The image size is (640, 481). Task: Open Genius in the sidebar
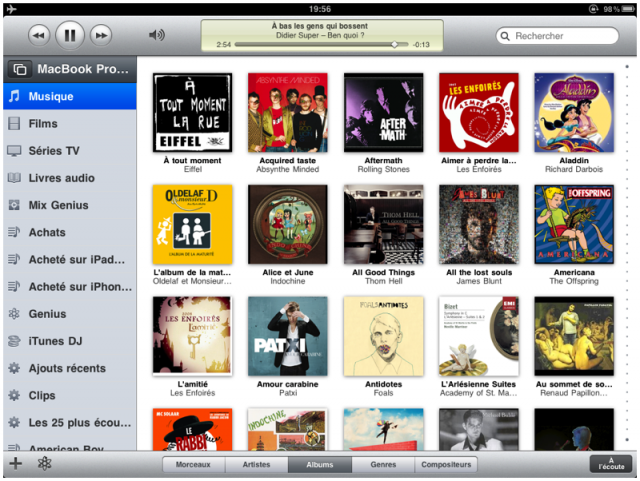(70, 314)
